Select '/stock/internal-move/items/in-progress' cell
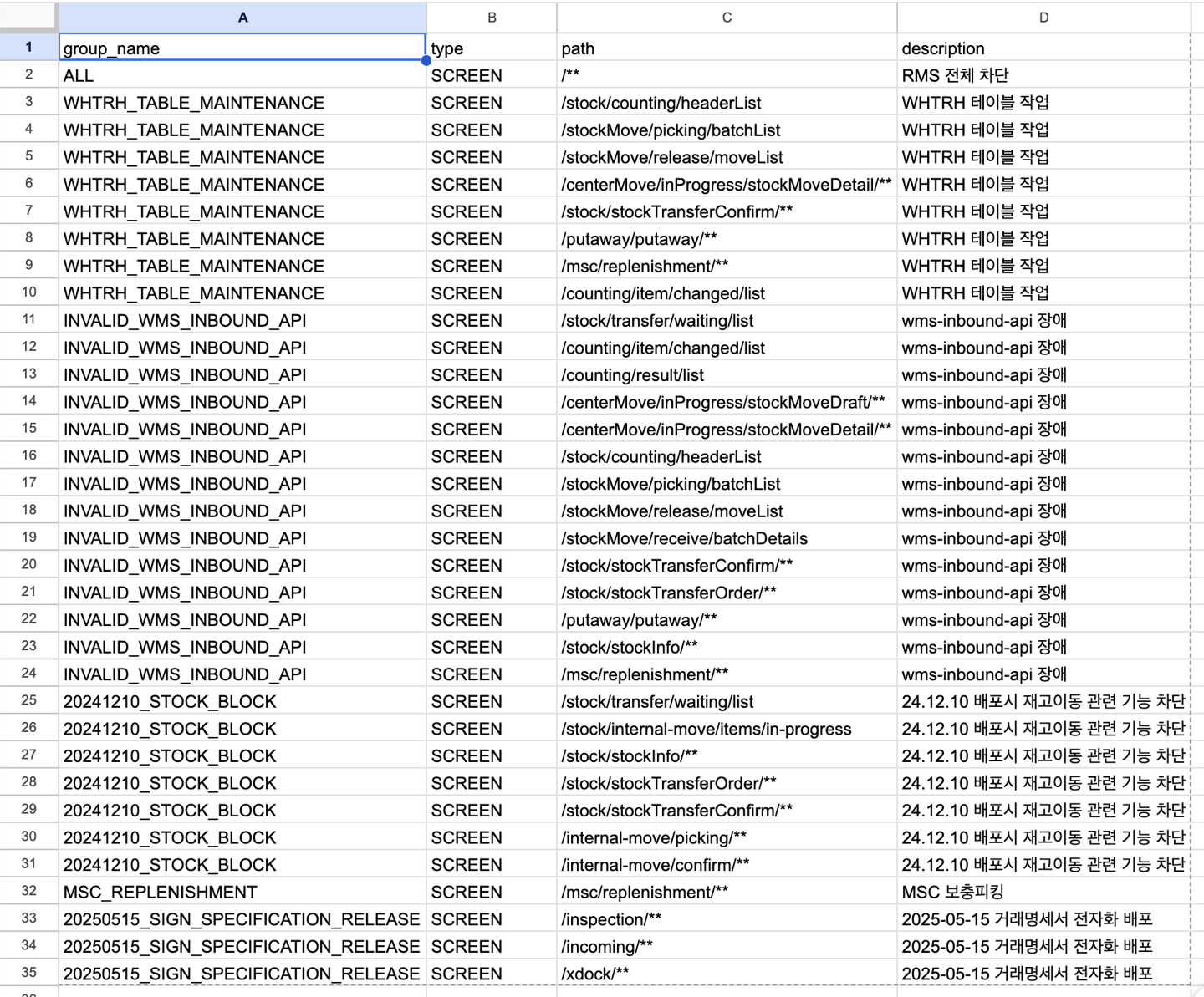This screenshot has height=997, width=1204. click(x=727, y=729)
